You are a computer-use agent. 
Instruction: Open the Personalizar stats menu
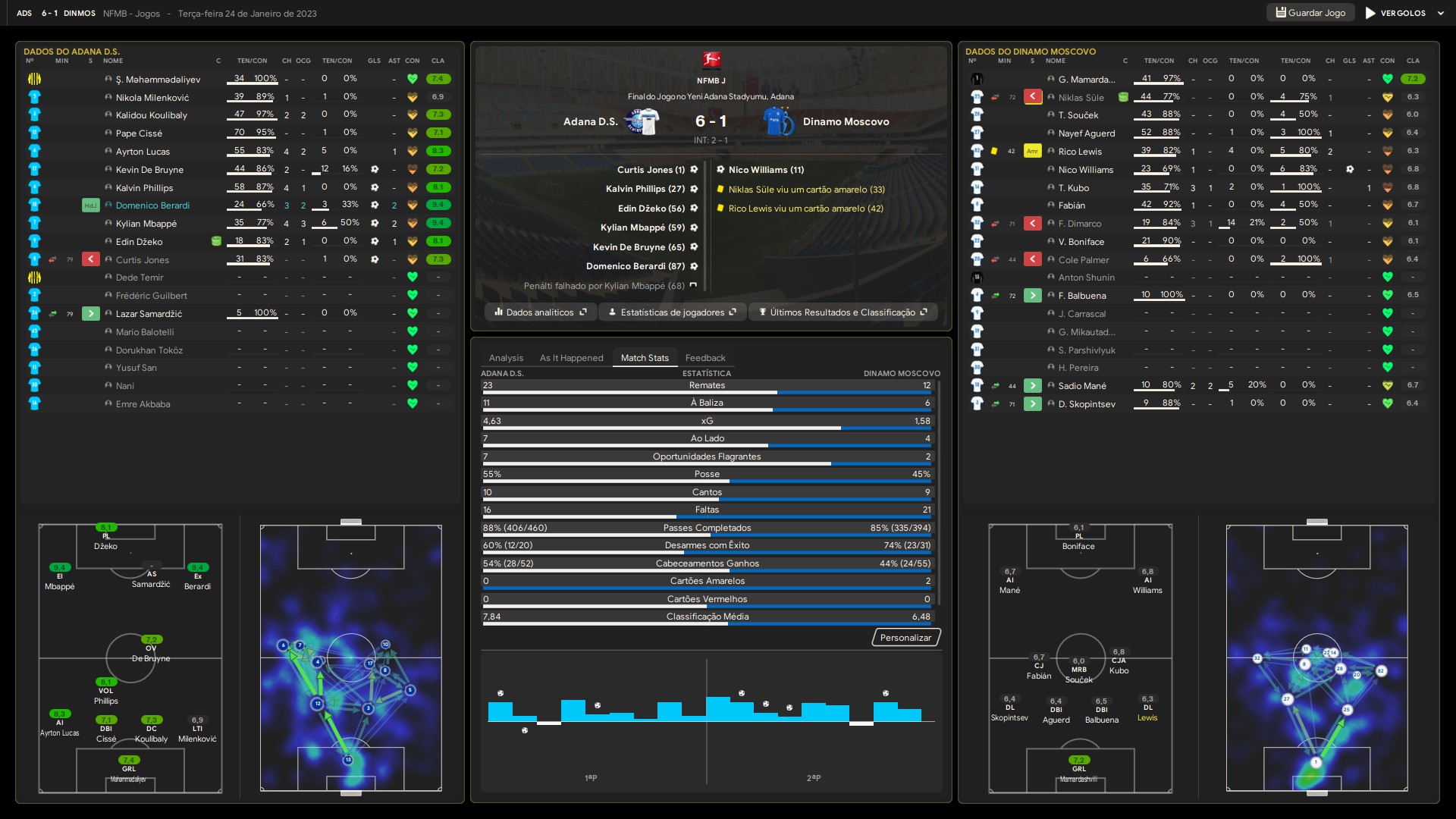(x=906, y=638)
